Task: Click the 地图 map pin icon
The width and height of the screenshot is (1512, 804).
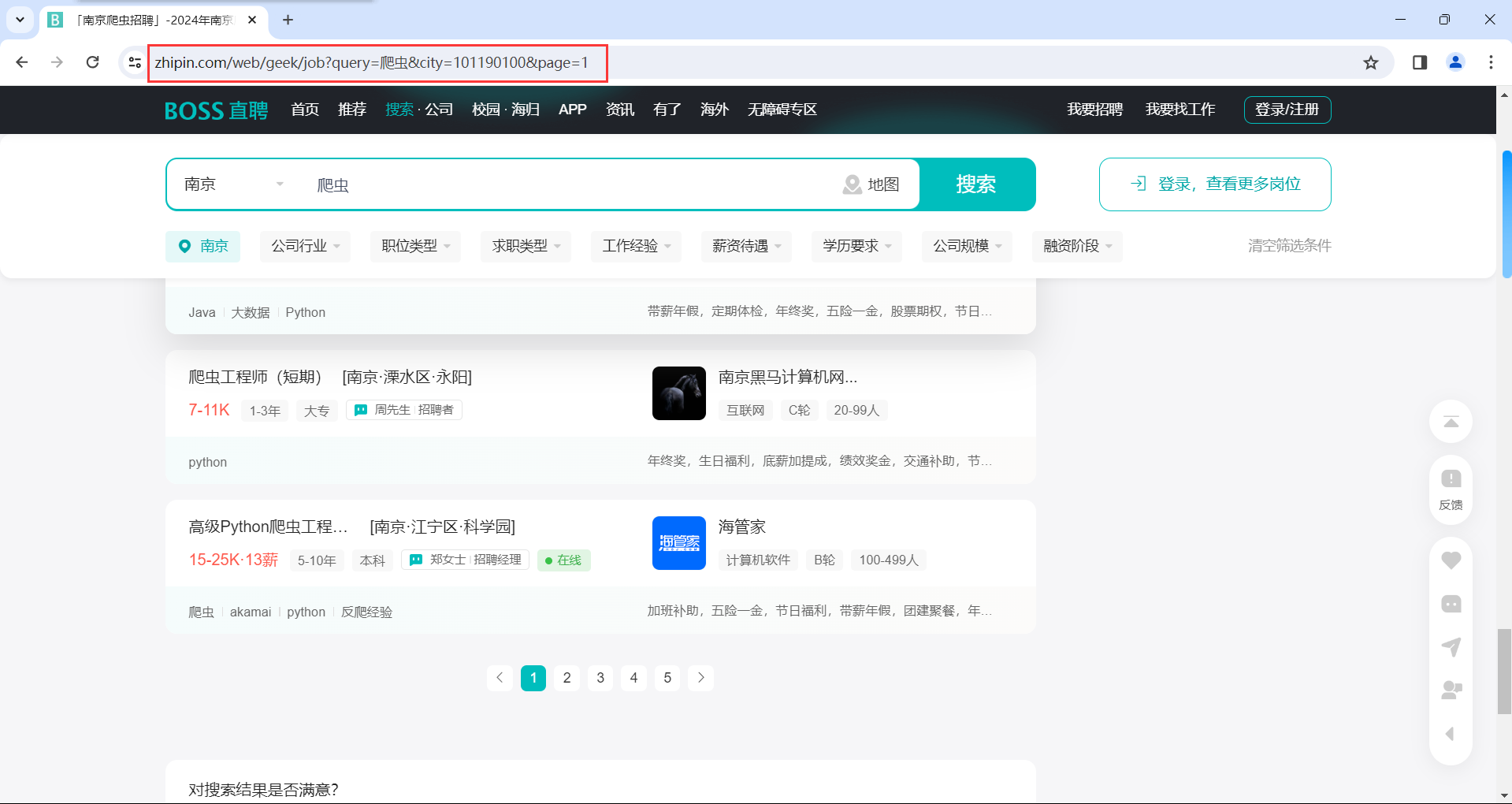Action: [x=852, y=184]
